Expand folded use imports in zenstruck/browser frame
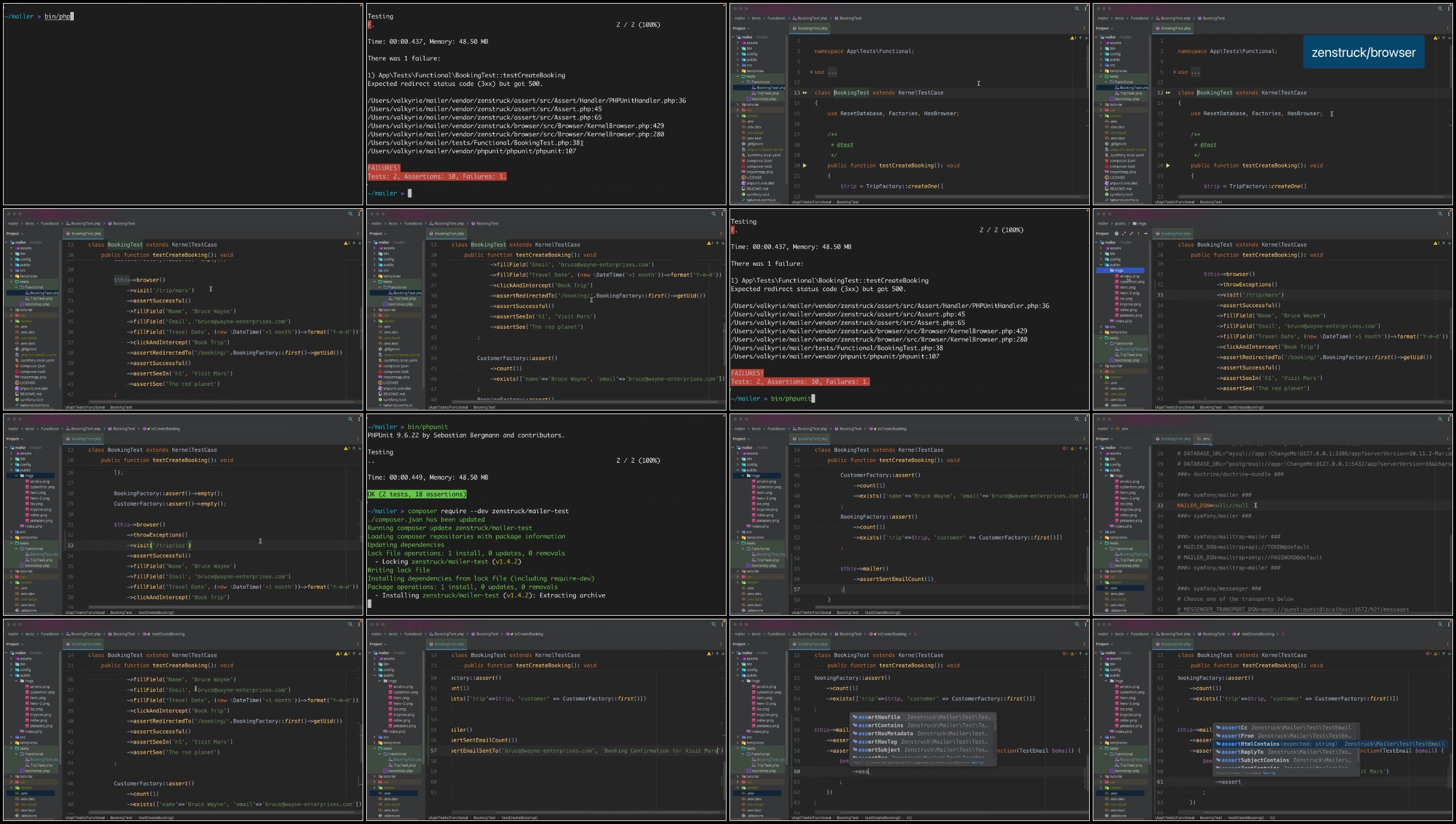Image resolution: width=1456 pixels, height=824 pixels. point(1174,72)
